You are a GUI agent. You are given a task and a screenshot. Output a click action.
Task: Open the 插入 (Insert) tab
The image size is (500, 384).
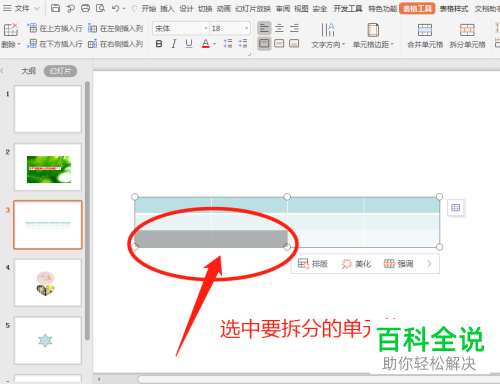[167, 9]
